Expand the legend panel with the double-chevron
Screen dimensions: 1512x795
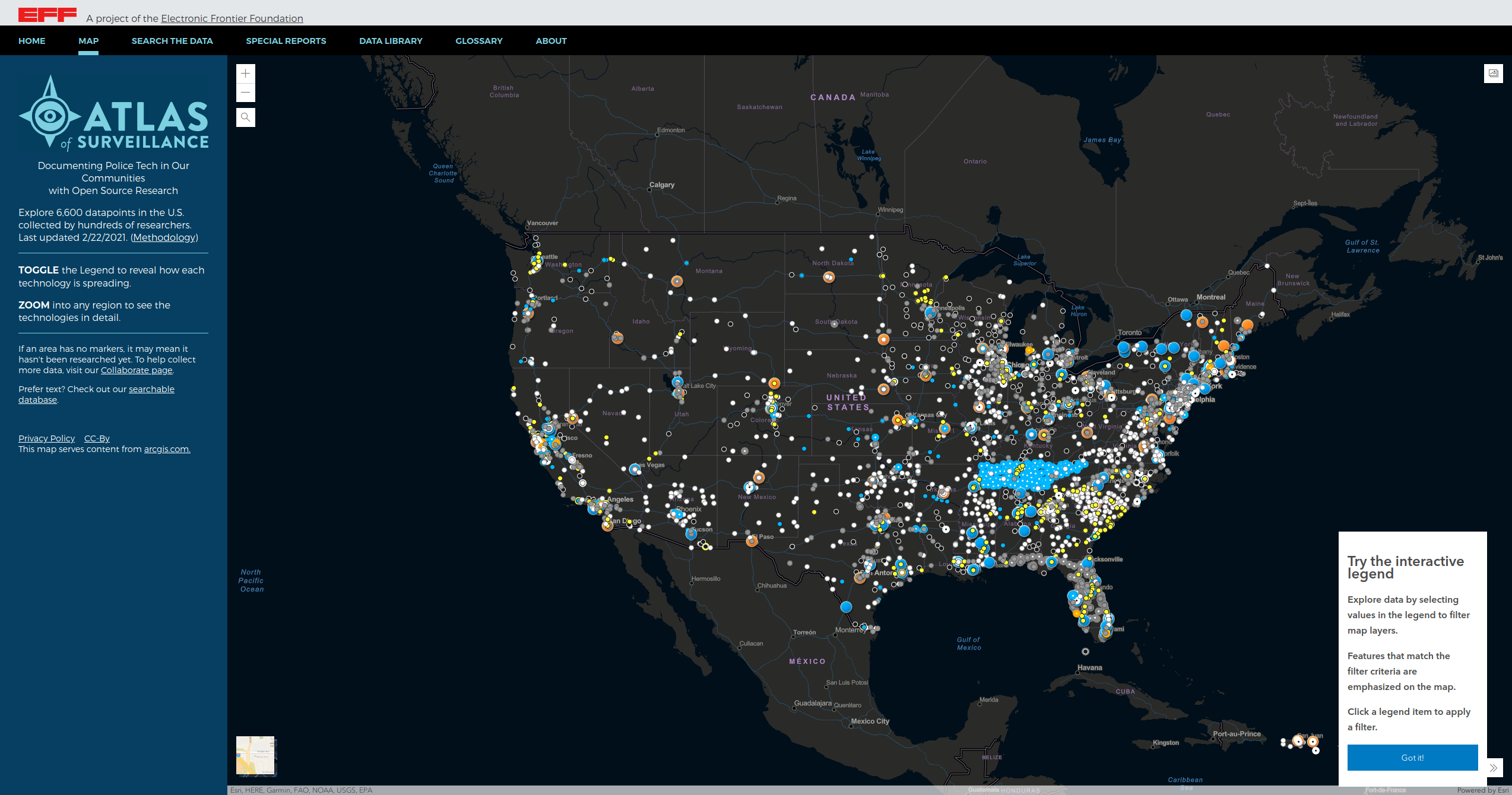pos(1495,768)
